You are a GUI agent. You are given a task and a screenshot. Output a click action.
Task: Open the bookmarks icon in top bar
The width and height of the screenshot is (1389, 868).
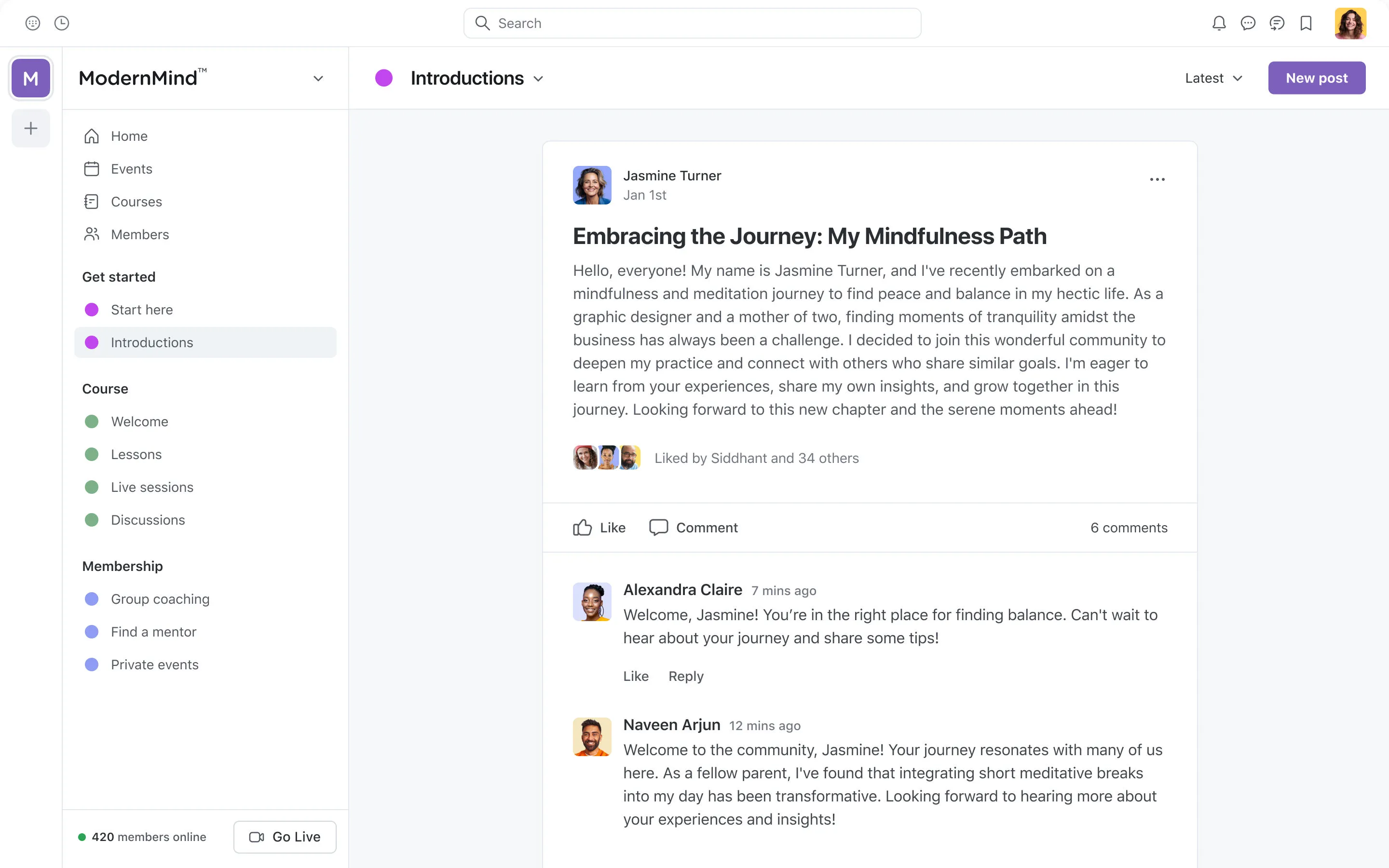1306,23
